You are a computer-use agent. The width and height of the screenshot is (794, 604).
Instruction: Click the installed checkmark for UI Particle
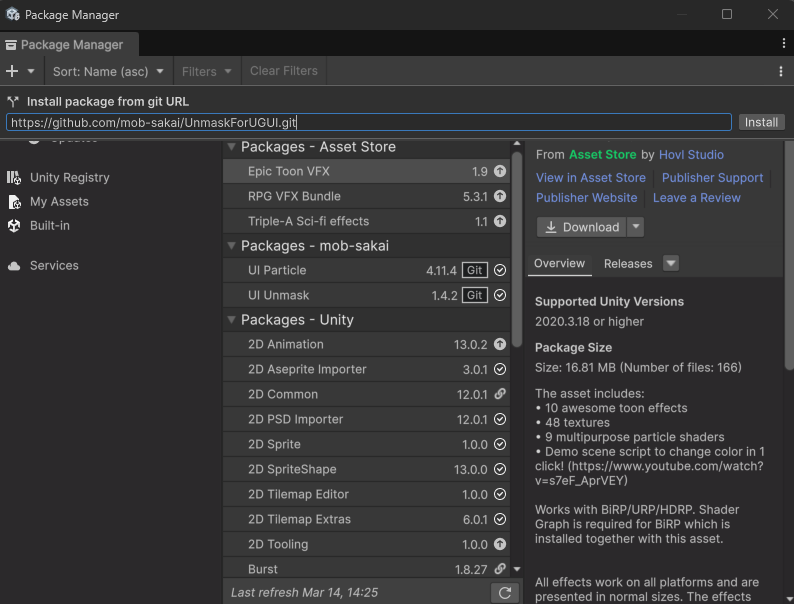pos(500,270)
